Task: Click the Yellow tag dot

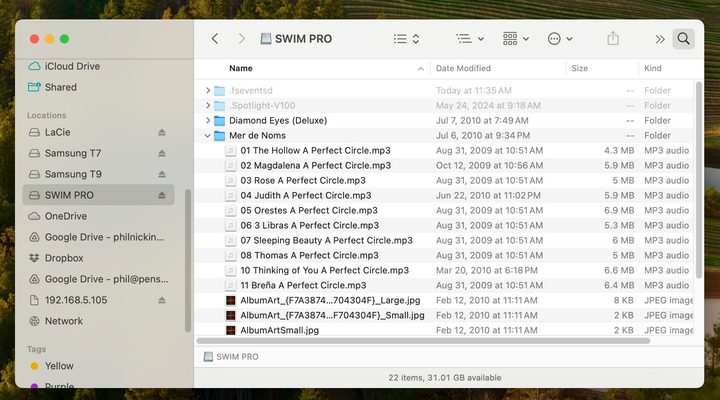Action: click(34, 366)
